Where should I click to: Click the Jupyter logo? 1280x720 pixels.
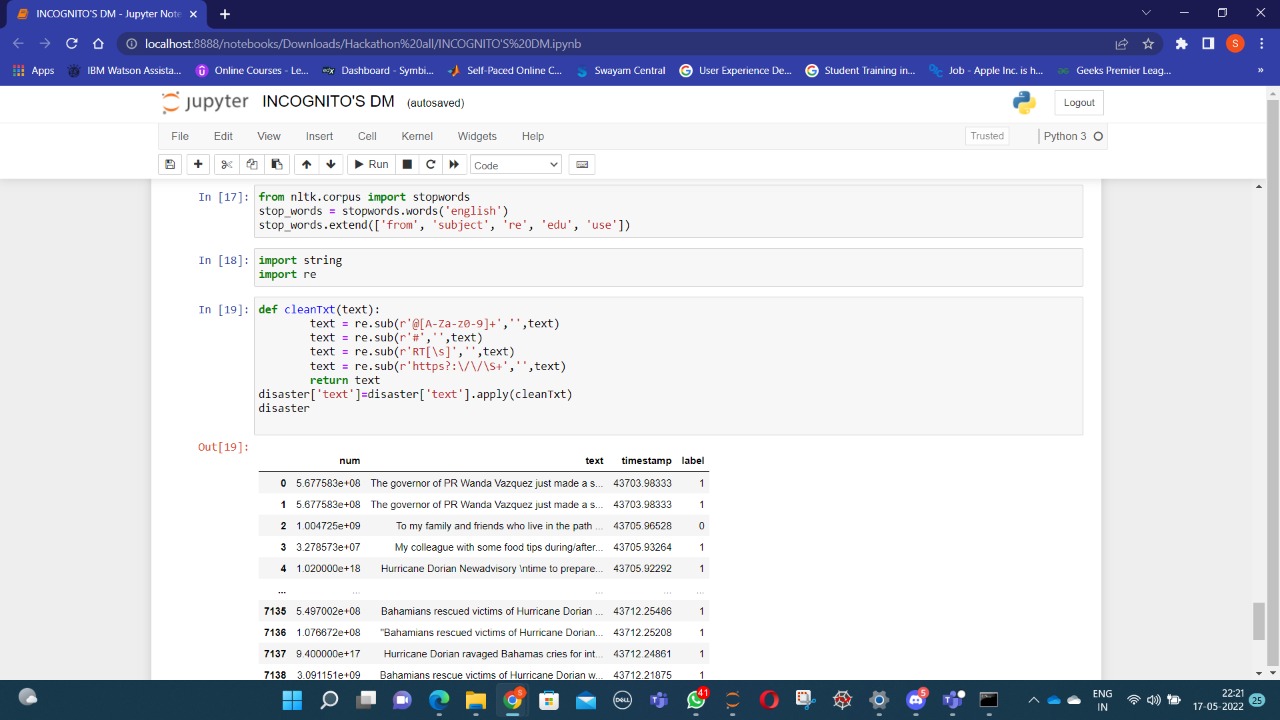click(x=204, y=102)
